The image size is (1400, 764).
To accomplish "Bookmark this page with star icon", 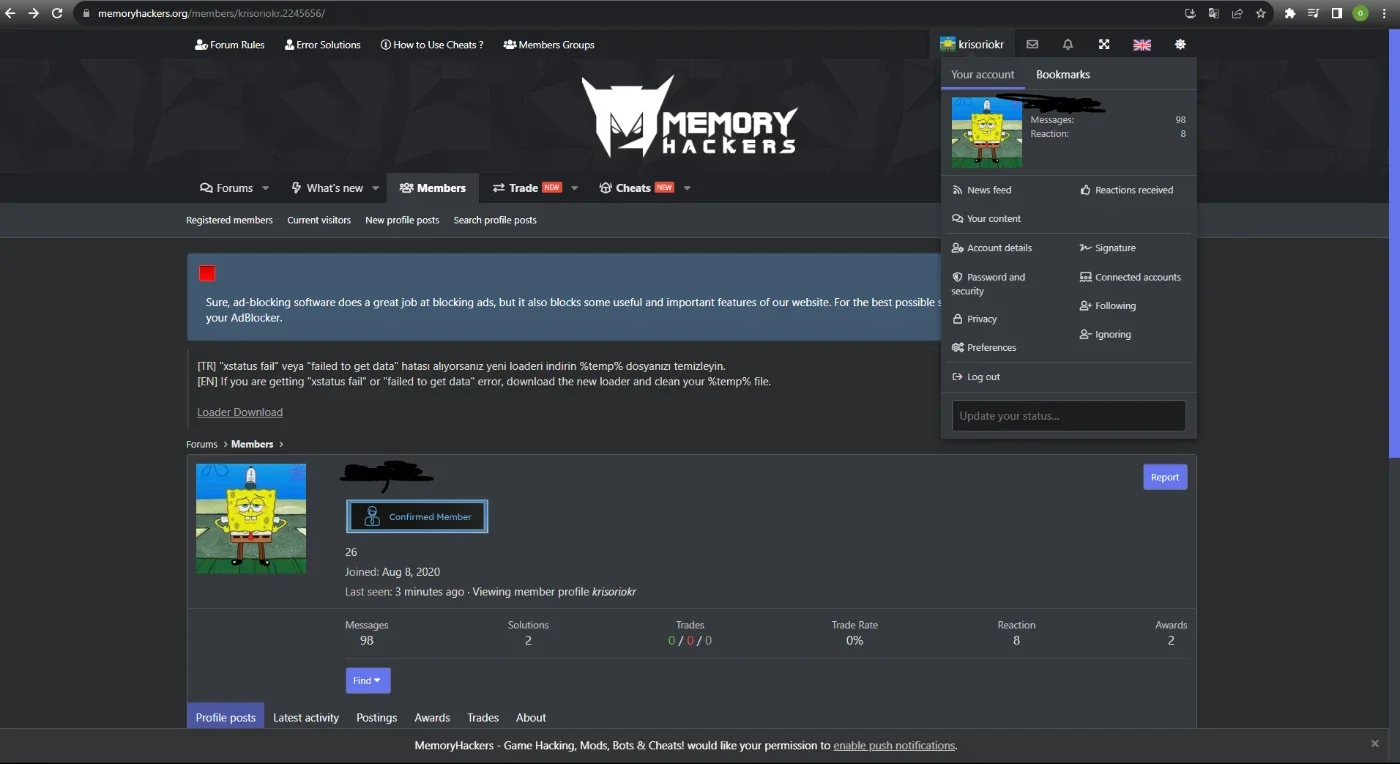I will click(1261, 13).
